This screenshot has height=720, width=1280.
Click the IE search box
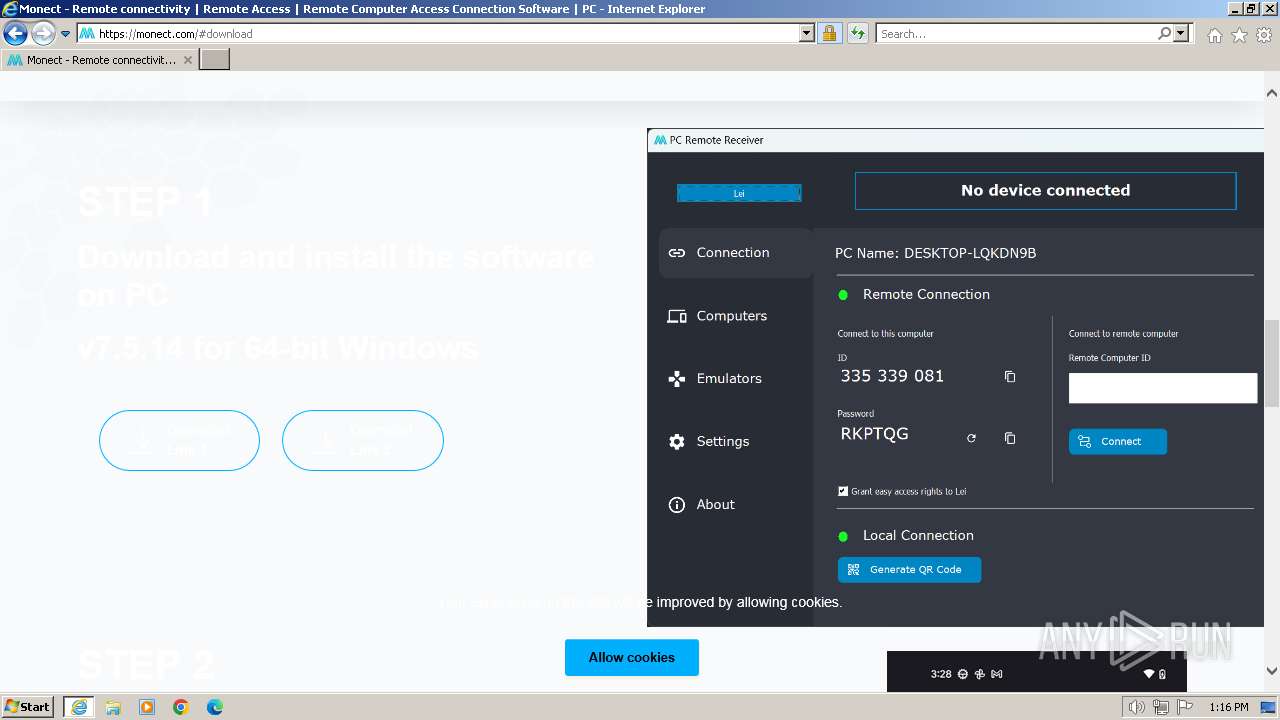pyautogui.click(x=1015, y=34)
